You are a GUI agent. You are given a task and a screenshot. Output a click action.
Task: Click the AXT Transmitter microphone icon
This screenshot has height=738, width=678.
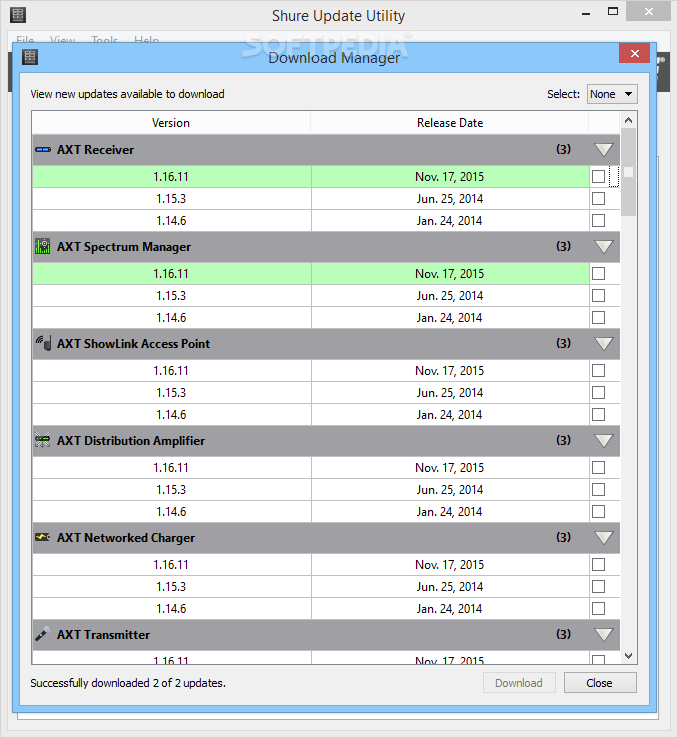(x=42, y=634)
